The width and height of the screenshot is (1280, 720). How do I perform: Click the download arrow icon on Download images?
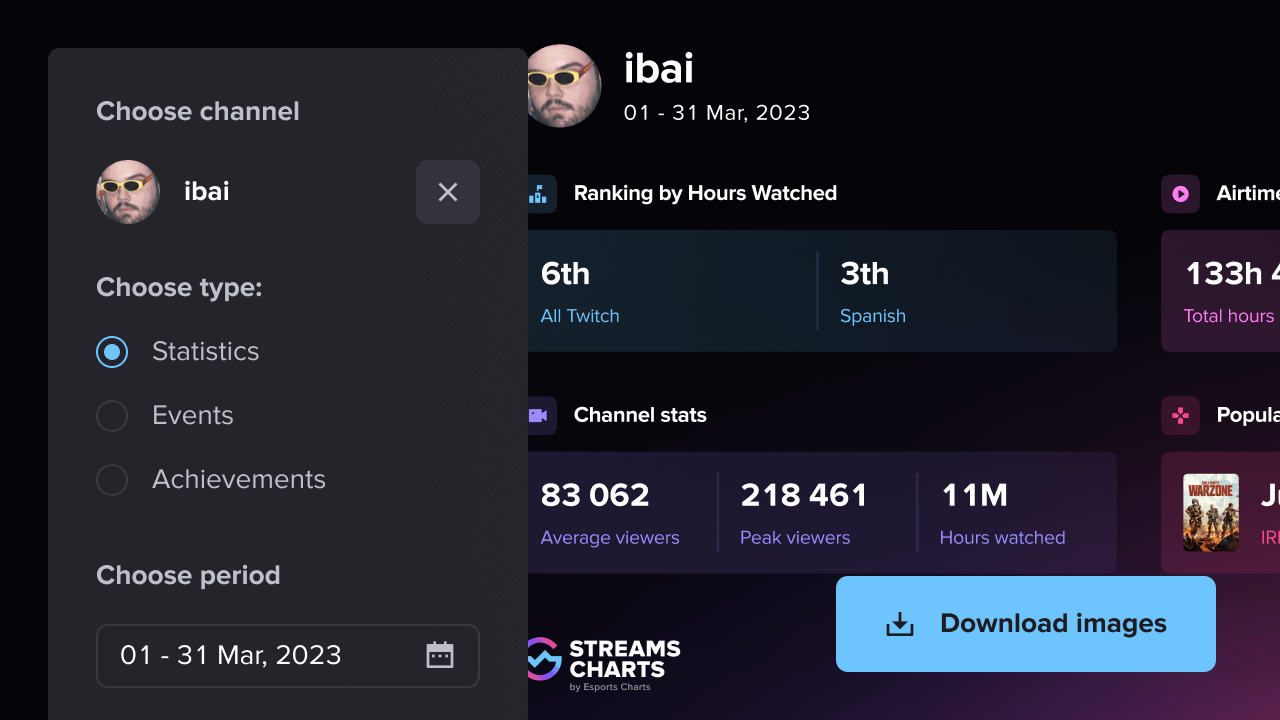(899, 623)
